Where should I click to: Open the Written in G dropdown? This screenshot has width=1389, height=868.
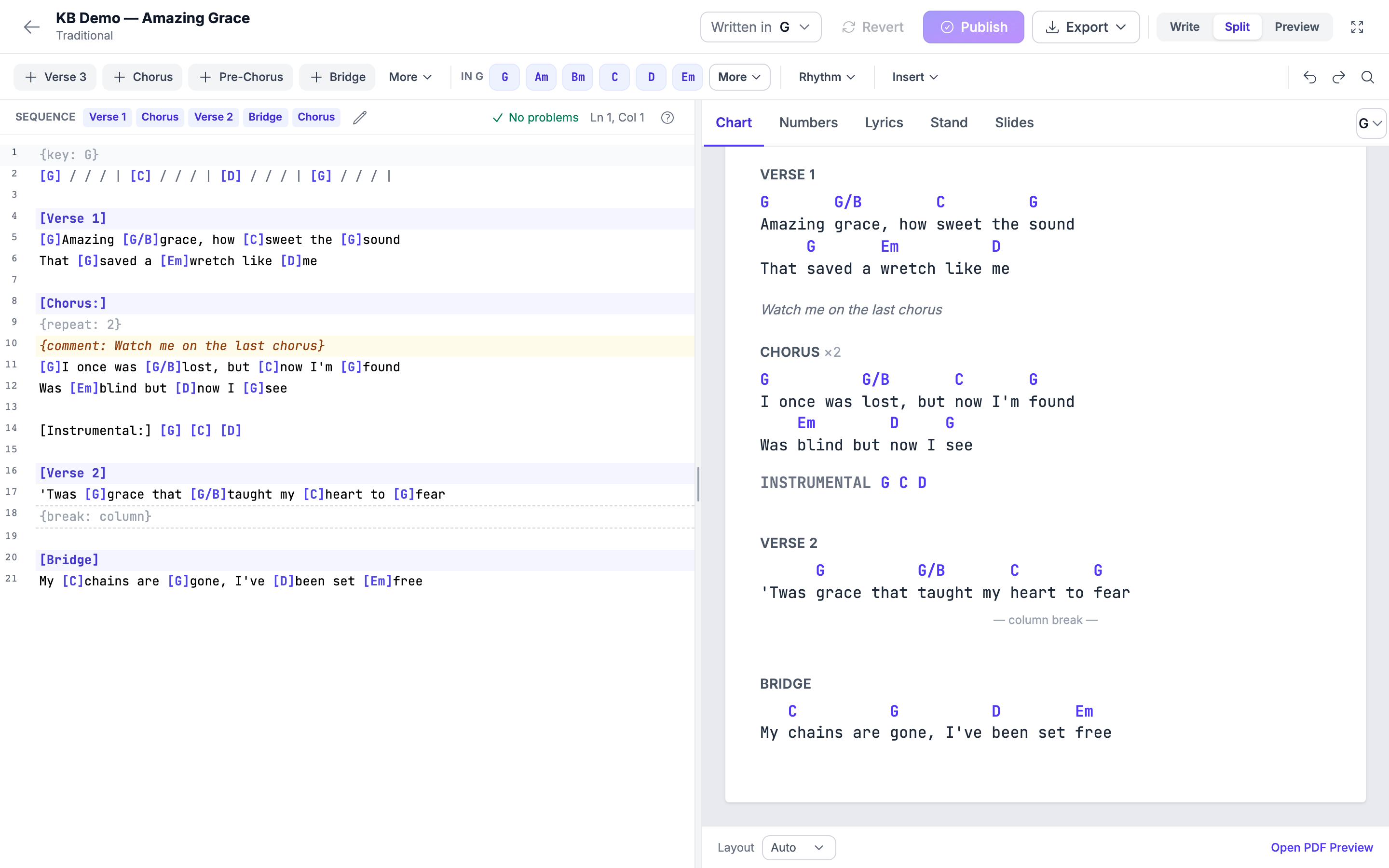point(761,27)
